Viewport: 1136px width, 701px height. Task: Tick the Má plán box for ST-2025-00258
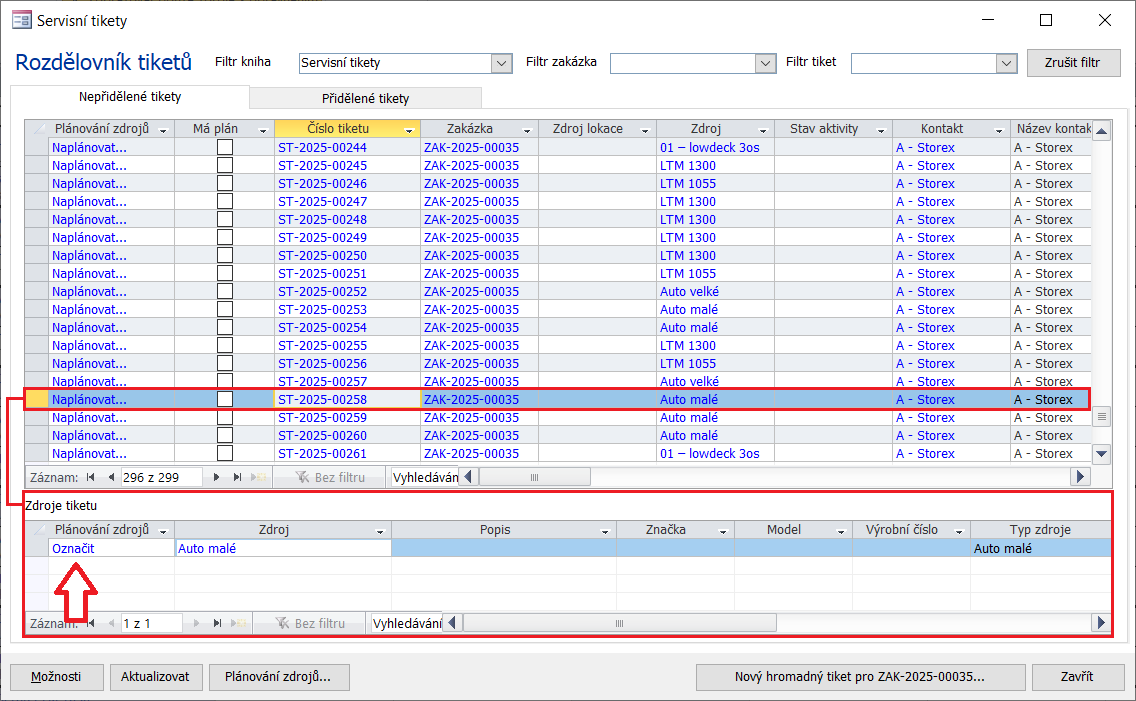point(225,399)
